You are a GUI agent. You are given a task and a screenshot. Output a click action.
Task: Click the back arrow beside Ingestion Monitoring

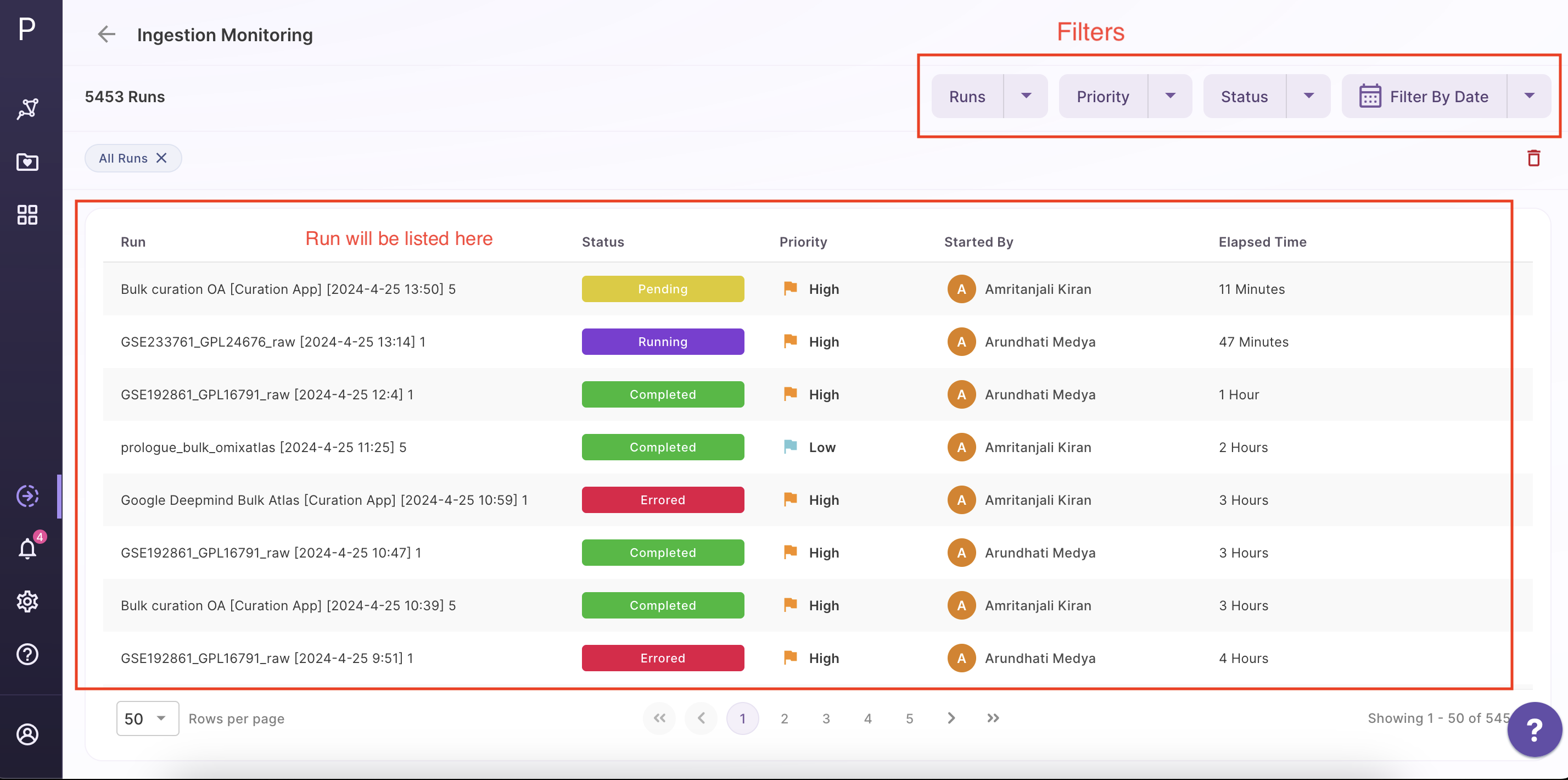click(x=107, y=35)
